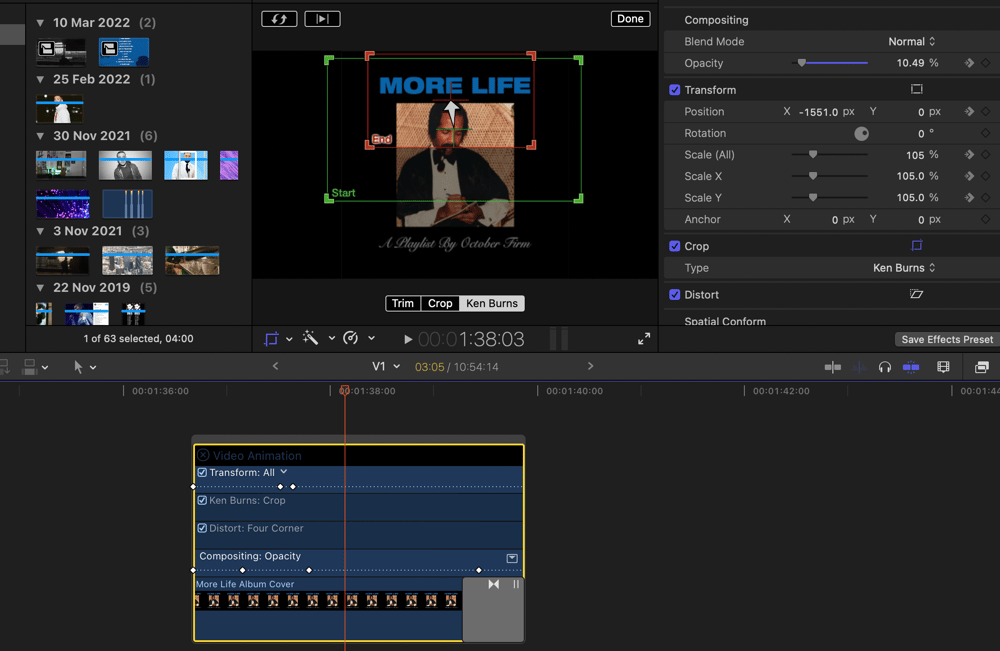The image size is (1000, 651).
Task: Swap Ken Burns start and end frames
Action: pyautogui.click(x=279, y=18)
